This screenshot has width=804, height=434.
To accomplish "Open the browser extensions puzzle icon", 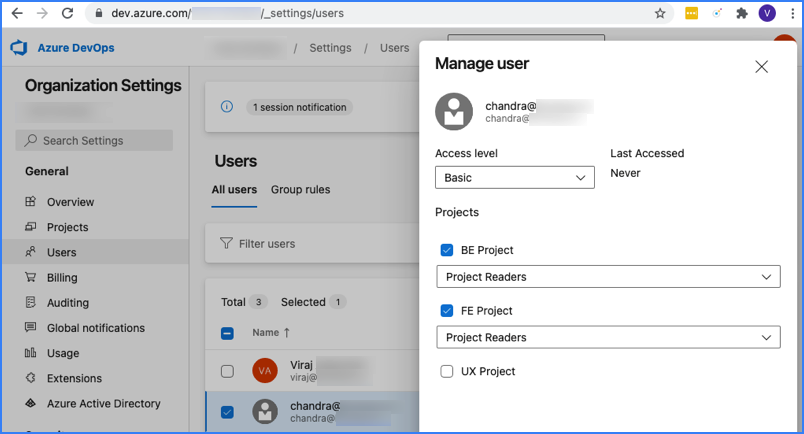I will tap(741, 14).
